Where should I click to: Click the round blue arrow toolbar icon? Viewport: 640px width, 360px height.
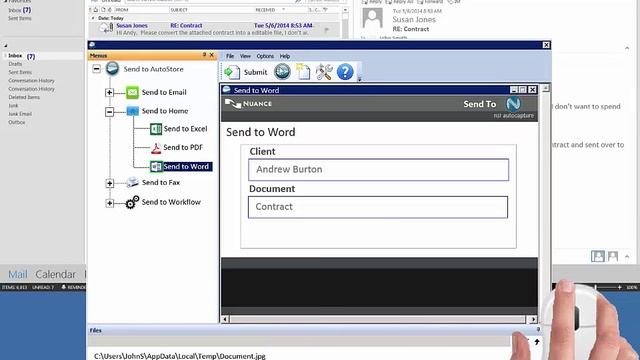click(282, 72)
